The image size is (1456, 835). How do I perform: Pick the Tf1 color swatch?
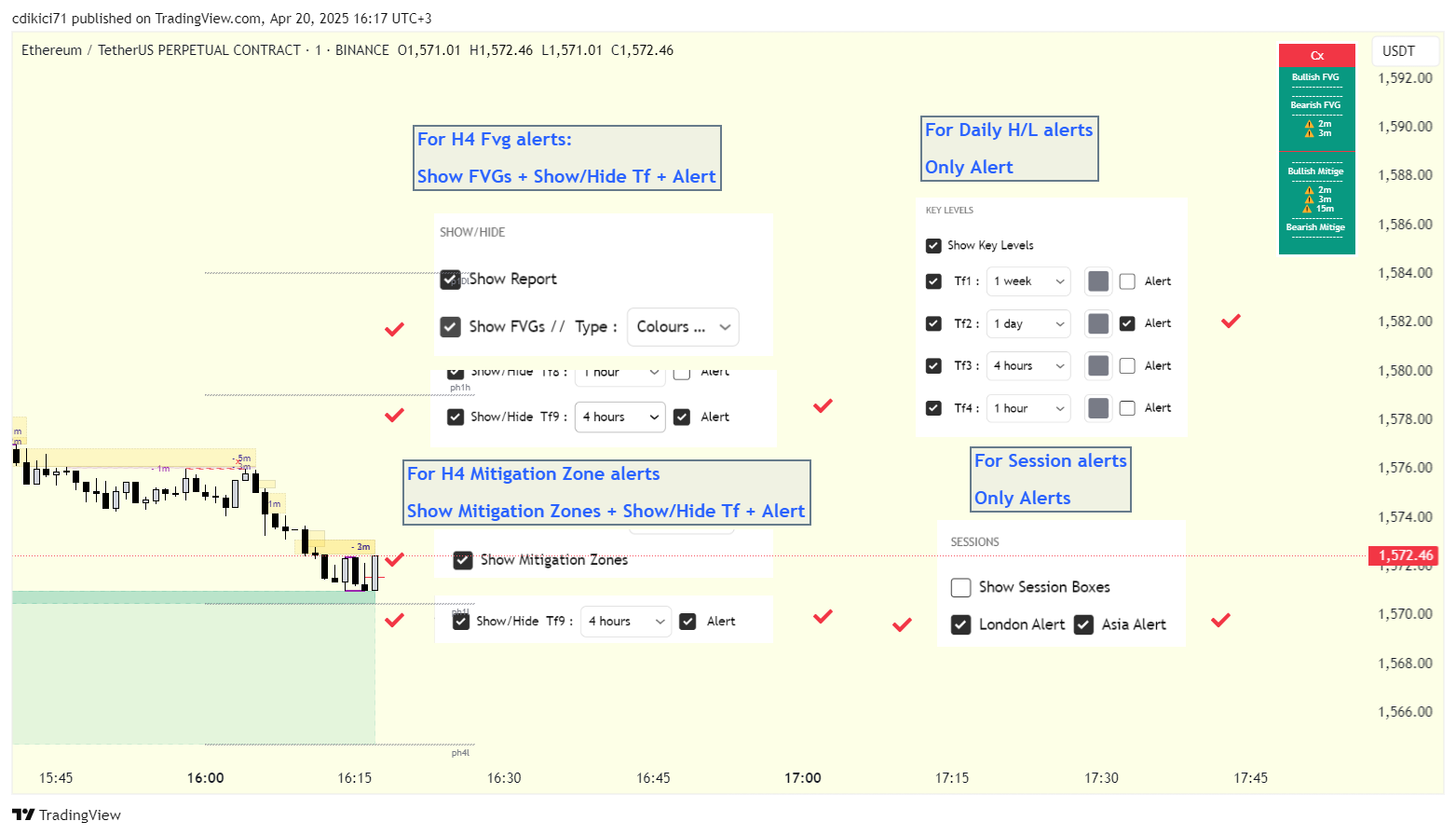tap(1098, 281)
